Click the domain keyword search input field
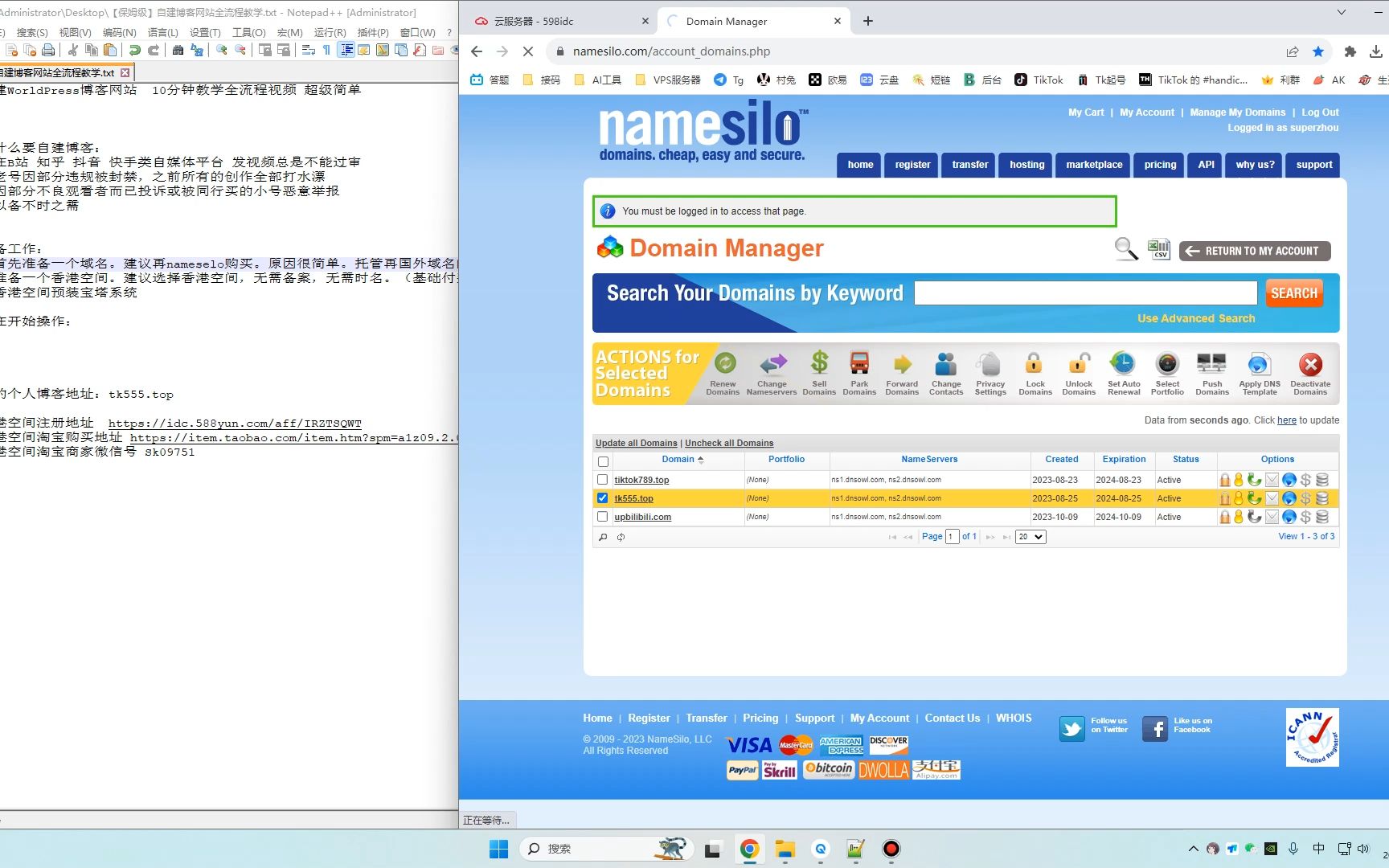Viewport: 1389px width, 868px height. pos(1085,293)
